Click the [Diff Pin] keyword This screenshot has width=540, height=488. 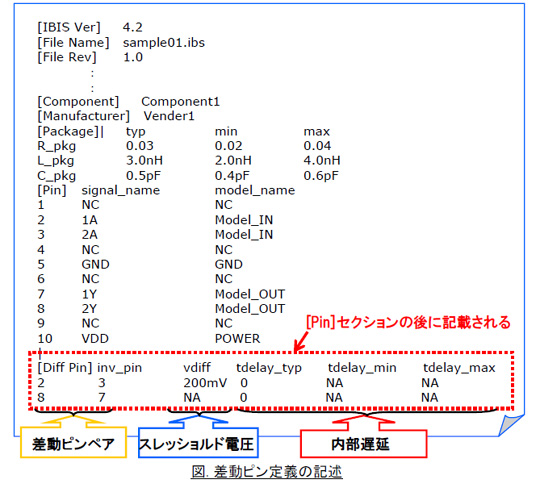point(65,368)
